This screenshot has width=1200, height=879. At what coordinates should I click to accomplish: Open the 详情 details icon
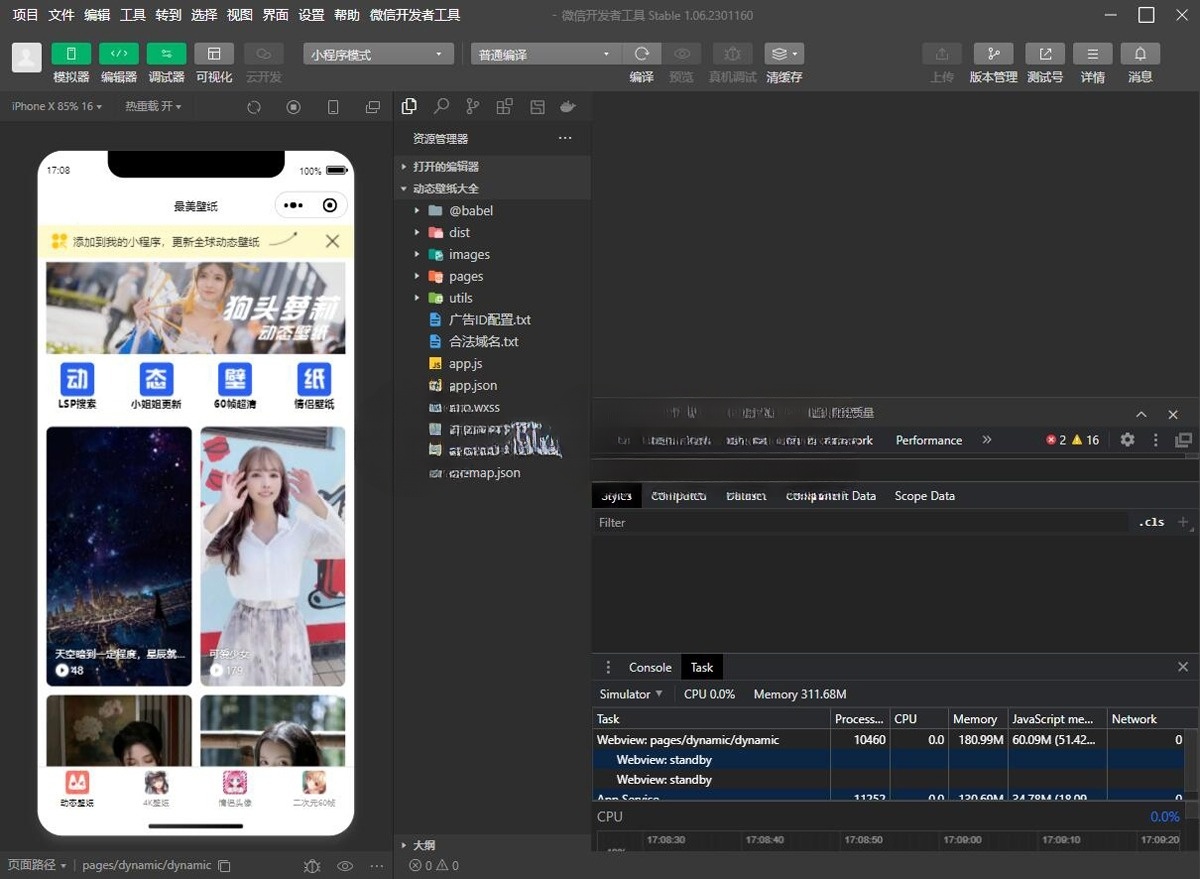1093,54
